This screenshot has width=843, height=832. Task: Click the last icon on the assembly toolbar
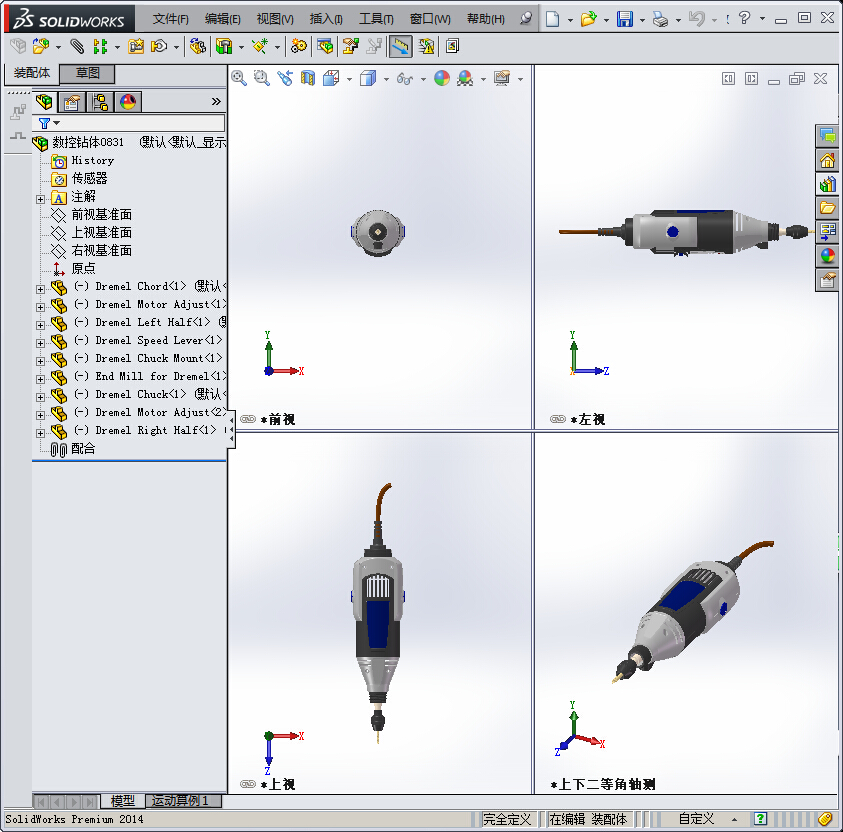tap(453, 47)
